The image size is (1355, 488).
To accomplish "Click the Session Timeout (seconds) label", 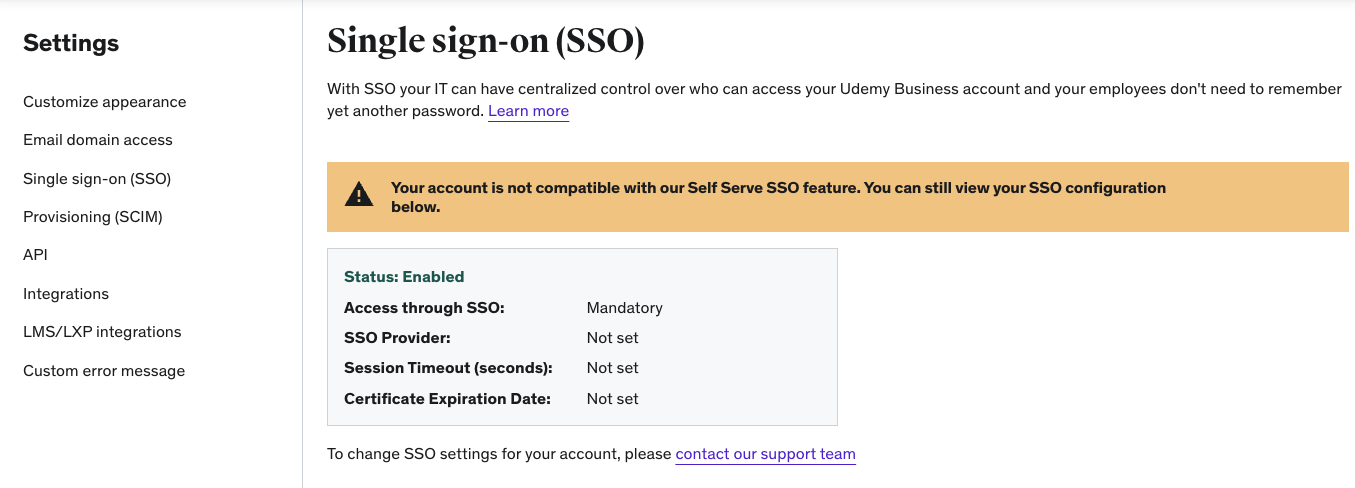I will coord(448,368).
